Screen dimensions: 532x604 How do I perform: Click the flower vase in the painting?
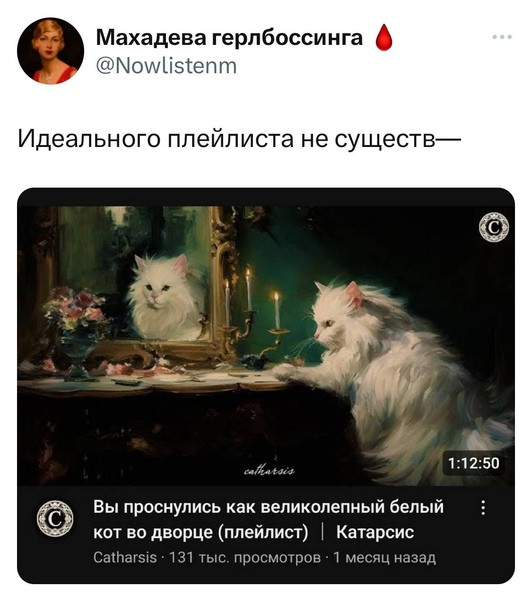[76, 331]
